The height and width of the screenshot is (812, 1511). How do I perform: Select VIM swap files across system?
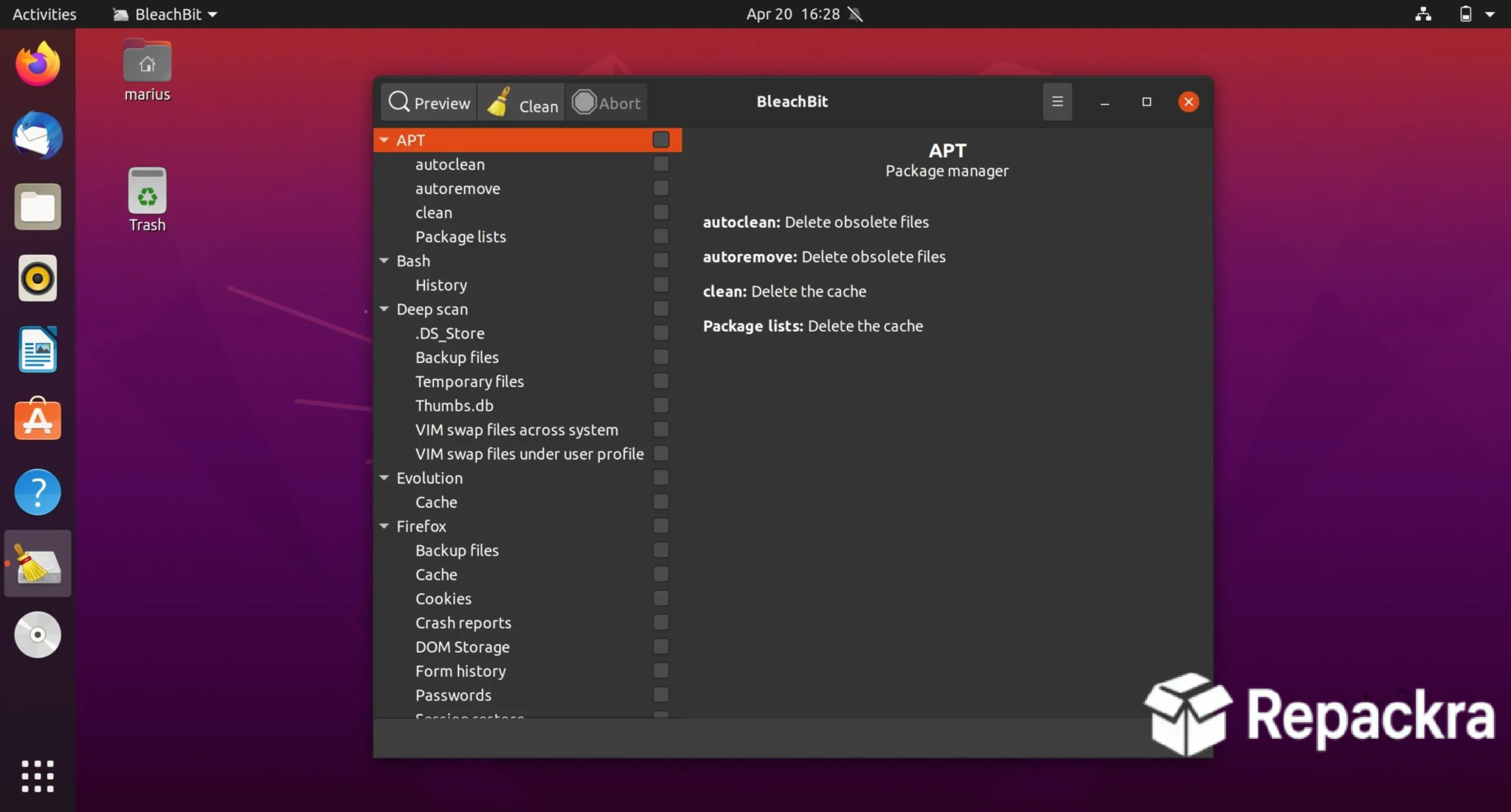point(528,429)
